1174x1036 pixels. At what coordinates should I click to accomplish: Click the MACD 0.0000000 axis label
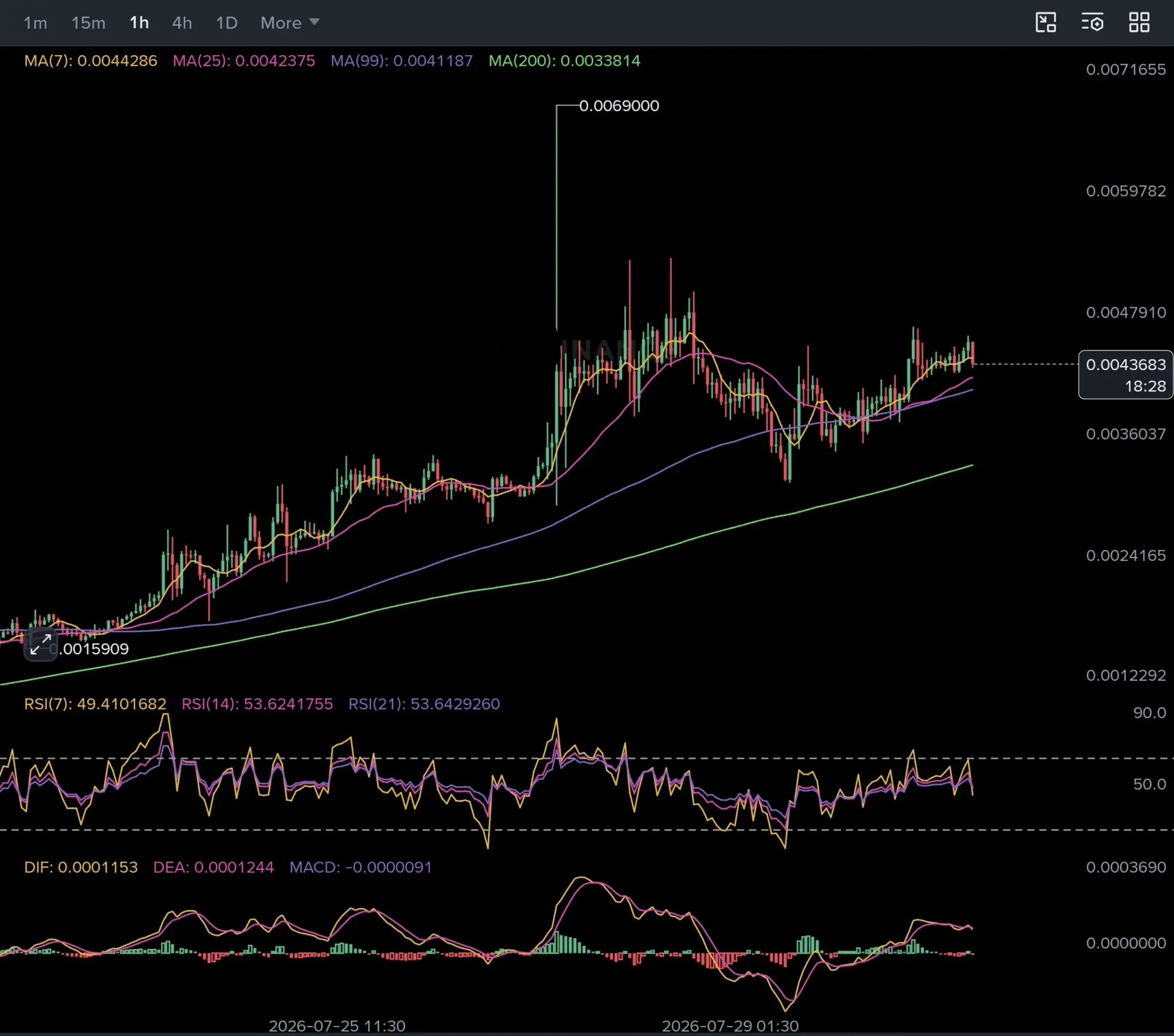1126,943
